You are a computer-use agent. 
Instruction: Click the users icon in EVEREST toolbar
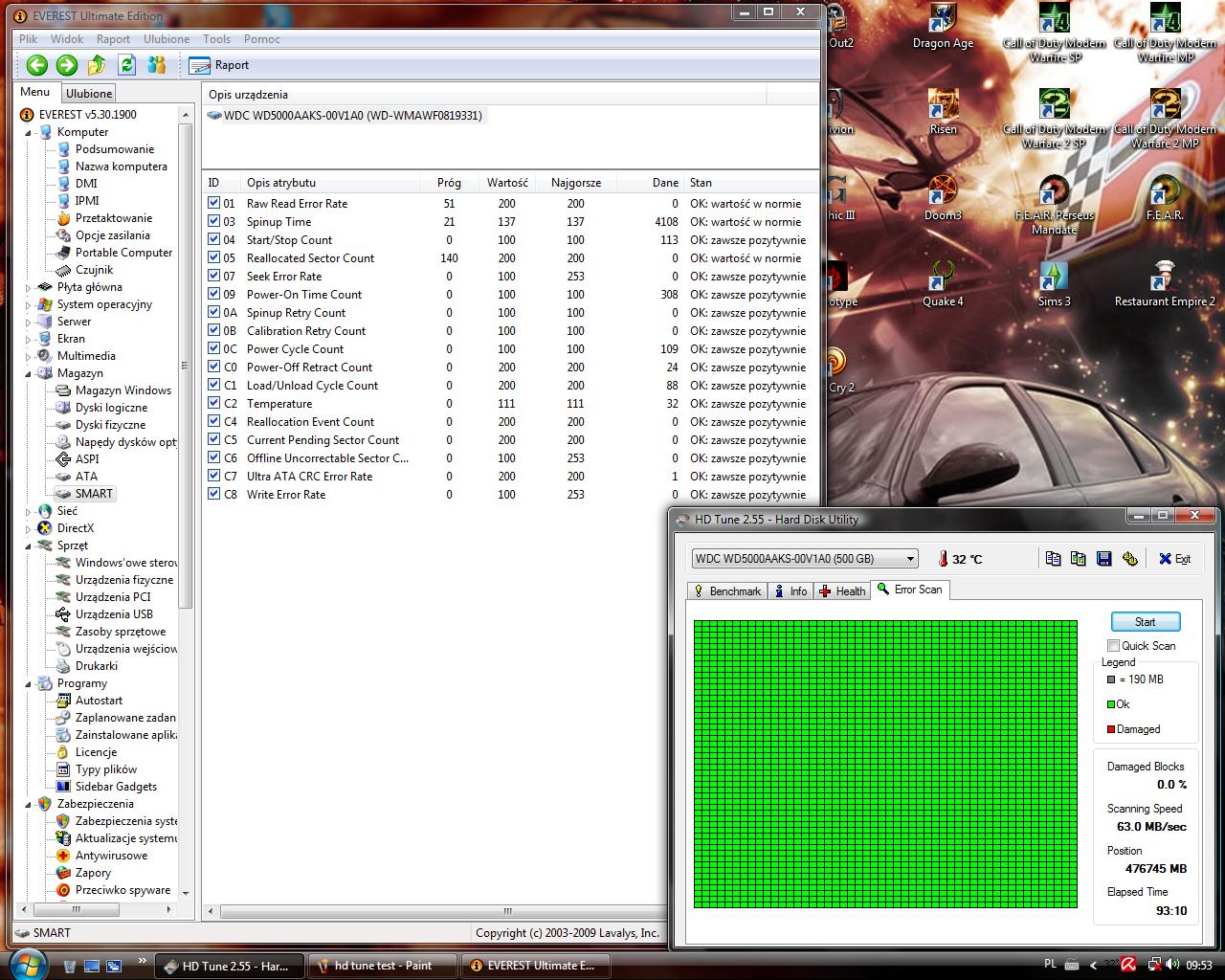pos(157,65)
